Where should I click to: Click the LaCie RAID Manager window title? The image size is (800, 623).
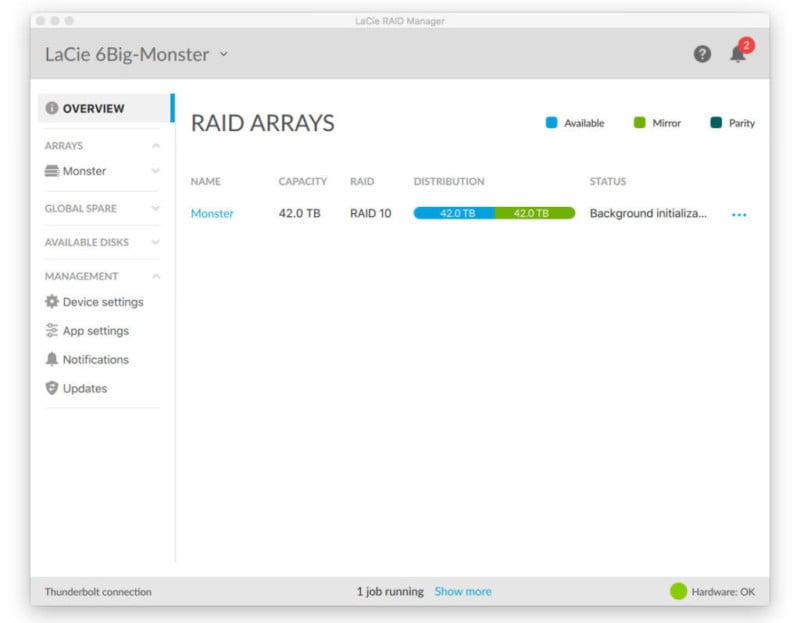click(x=400, y=21)
